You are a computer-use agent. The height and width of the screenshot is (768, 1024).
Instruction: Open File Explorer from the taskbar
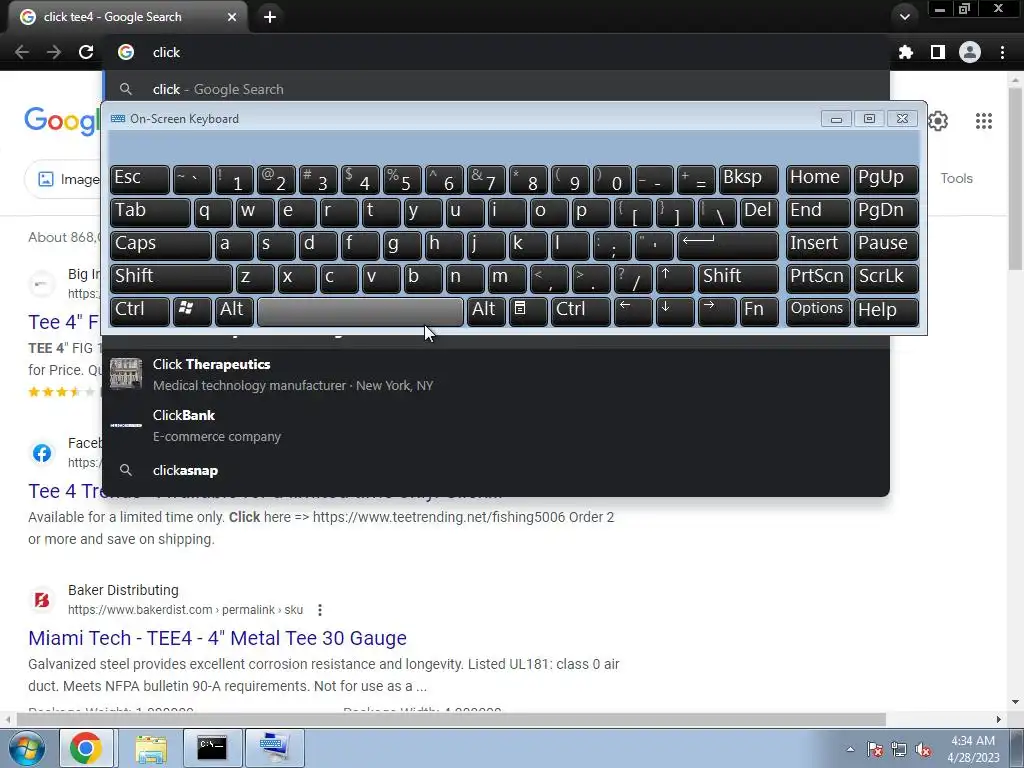tap(150, 748)
